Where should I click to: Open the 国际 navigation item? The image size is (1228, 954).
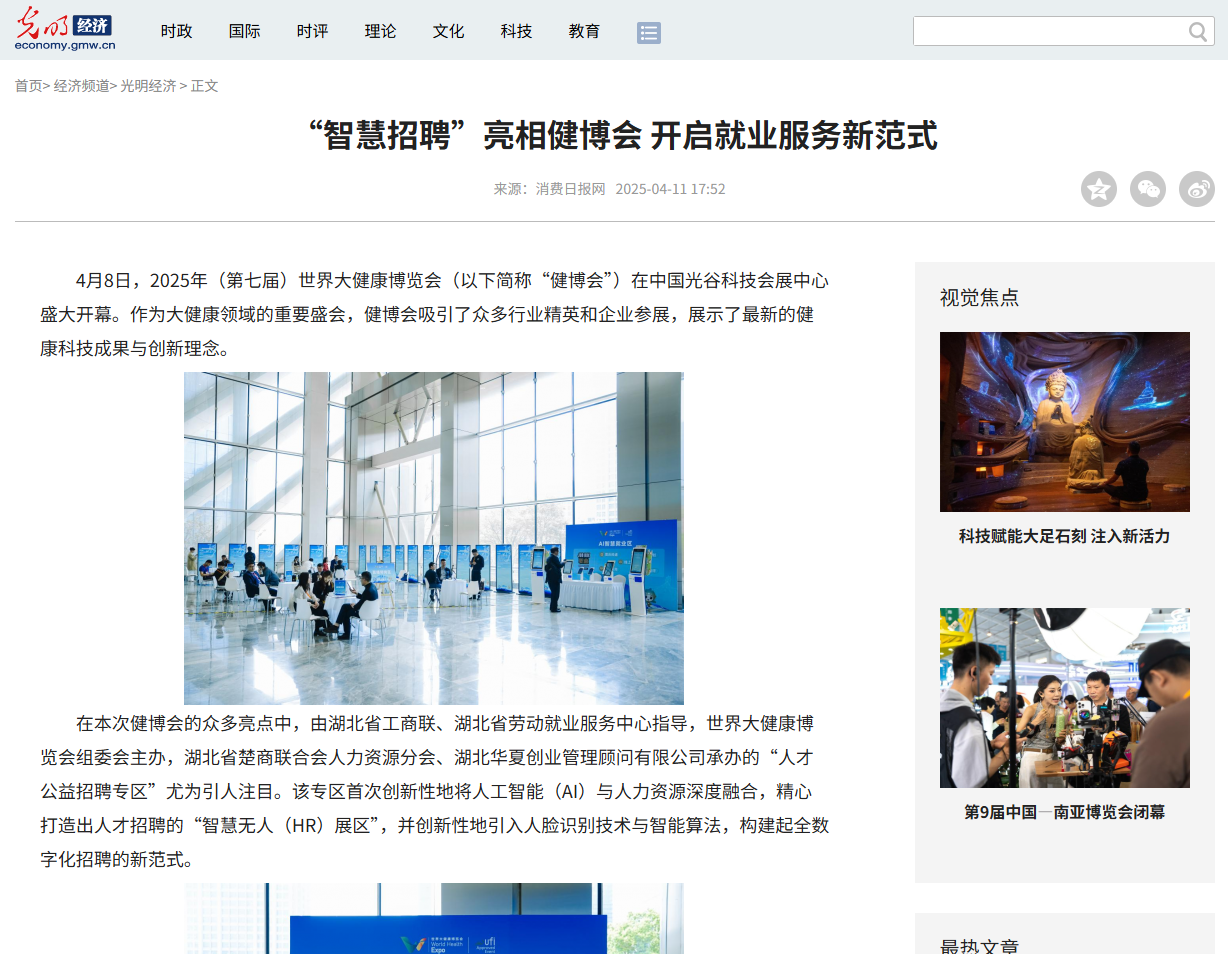point(245,31)
